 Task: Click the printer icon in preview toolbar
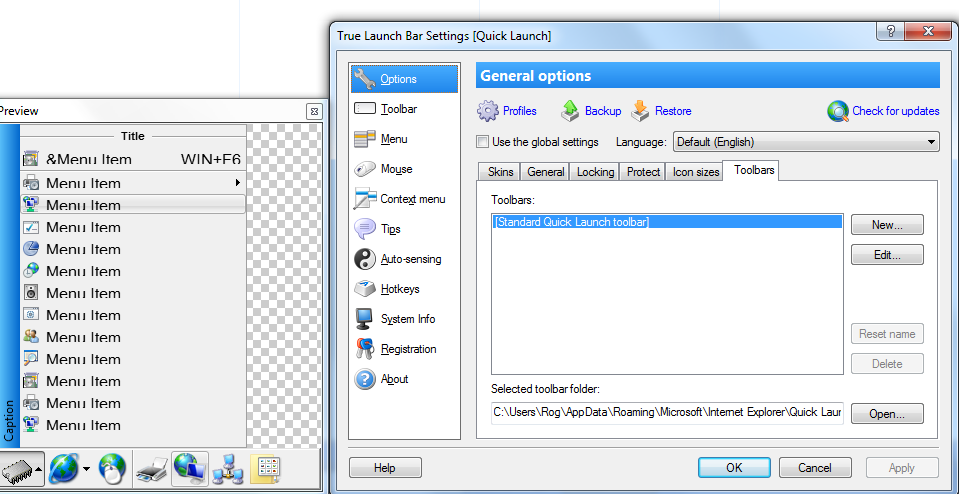[x=151, y=468]
